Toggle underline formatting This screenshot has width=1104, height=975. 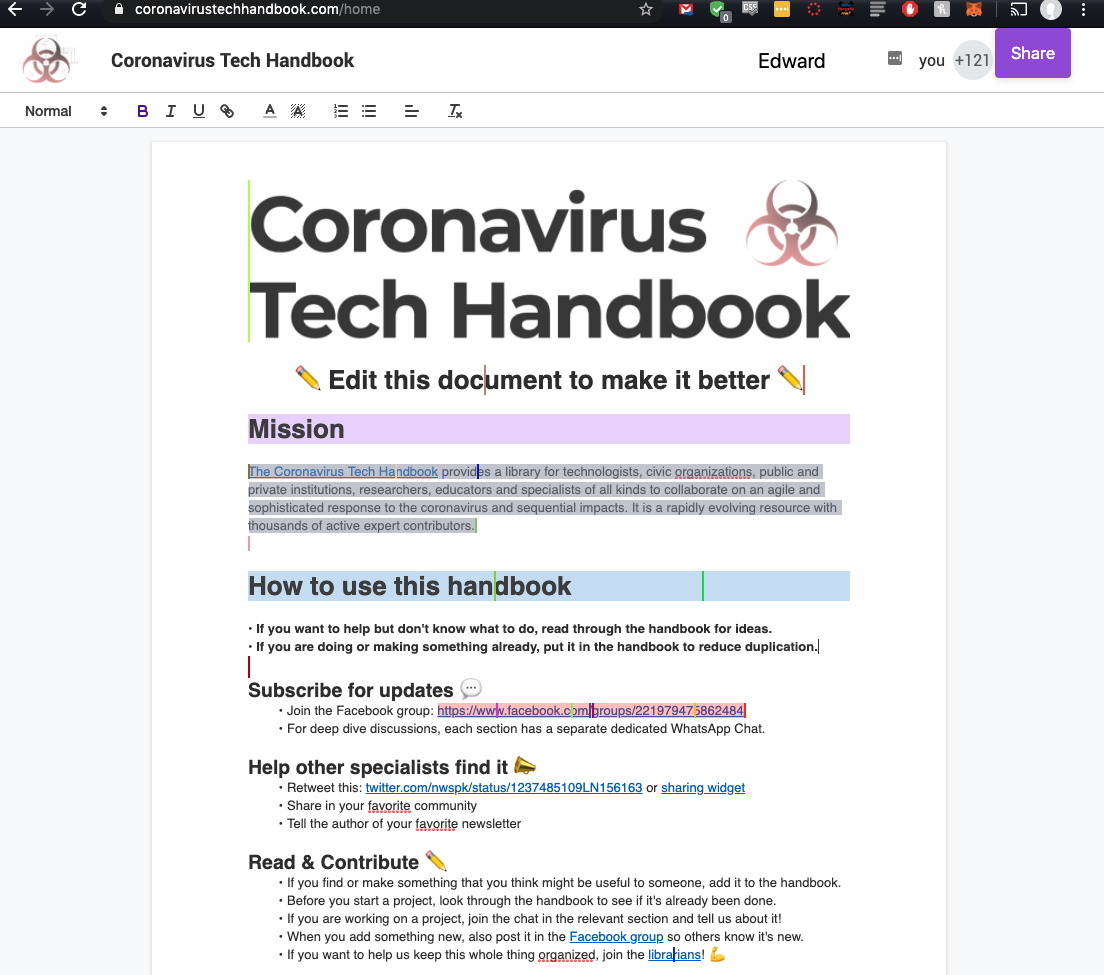[198, 111]
